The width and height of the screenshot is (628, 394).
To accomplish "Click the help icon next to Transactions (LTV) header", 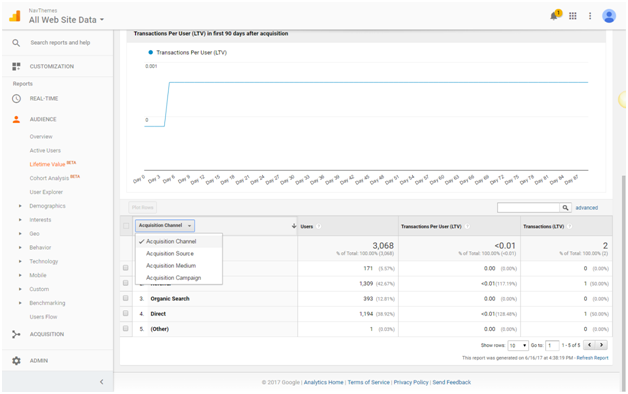I will 570,227.
